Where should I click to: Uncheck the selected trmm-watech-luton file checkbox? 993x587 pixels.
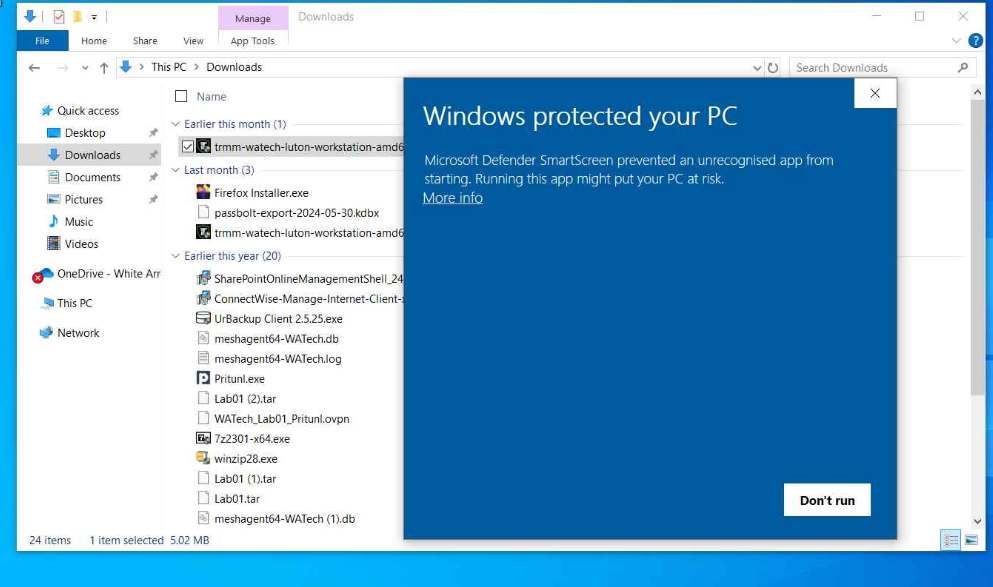pyautogui.click(x=187, y=147)
